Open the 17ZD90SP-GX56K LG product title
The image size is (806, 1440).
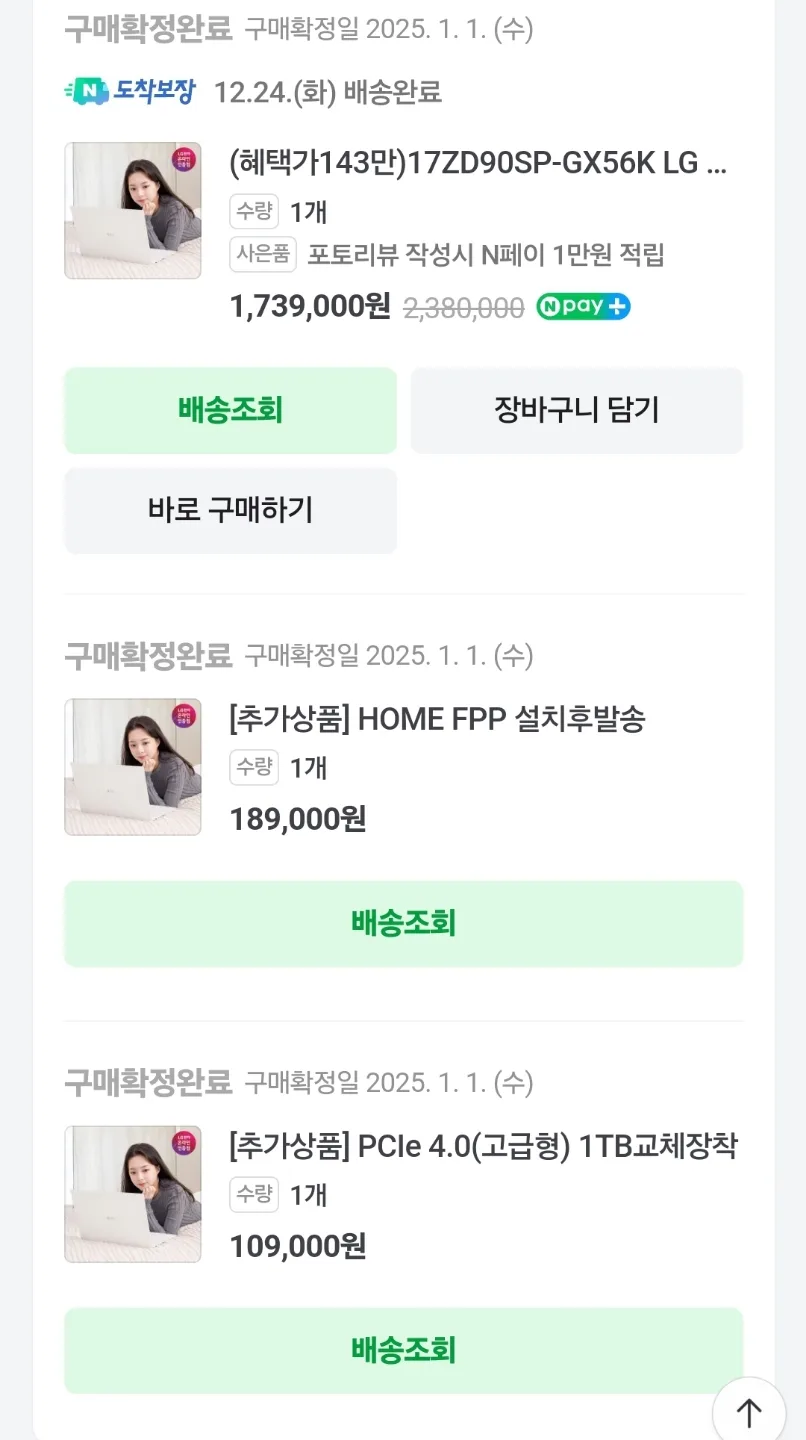(478, 163)
